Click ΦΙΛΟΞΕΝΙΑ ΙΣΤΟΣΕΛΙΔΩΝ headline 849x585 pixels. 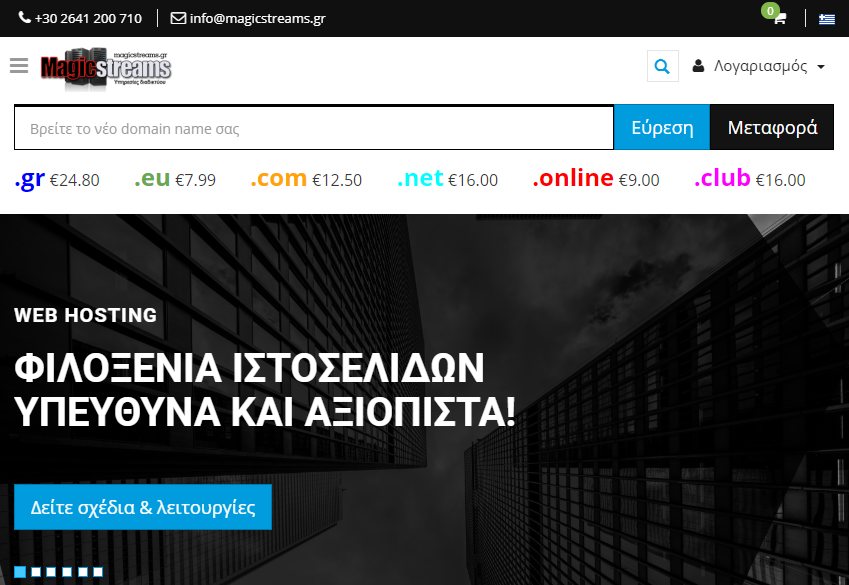click(x=249, y=368)
